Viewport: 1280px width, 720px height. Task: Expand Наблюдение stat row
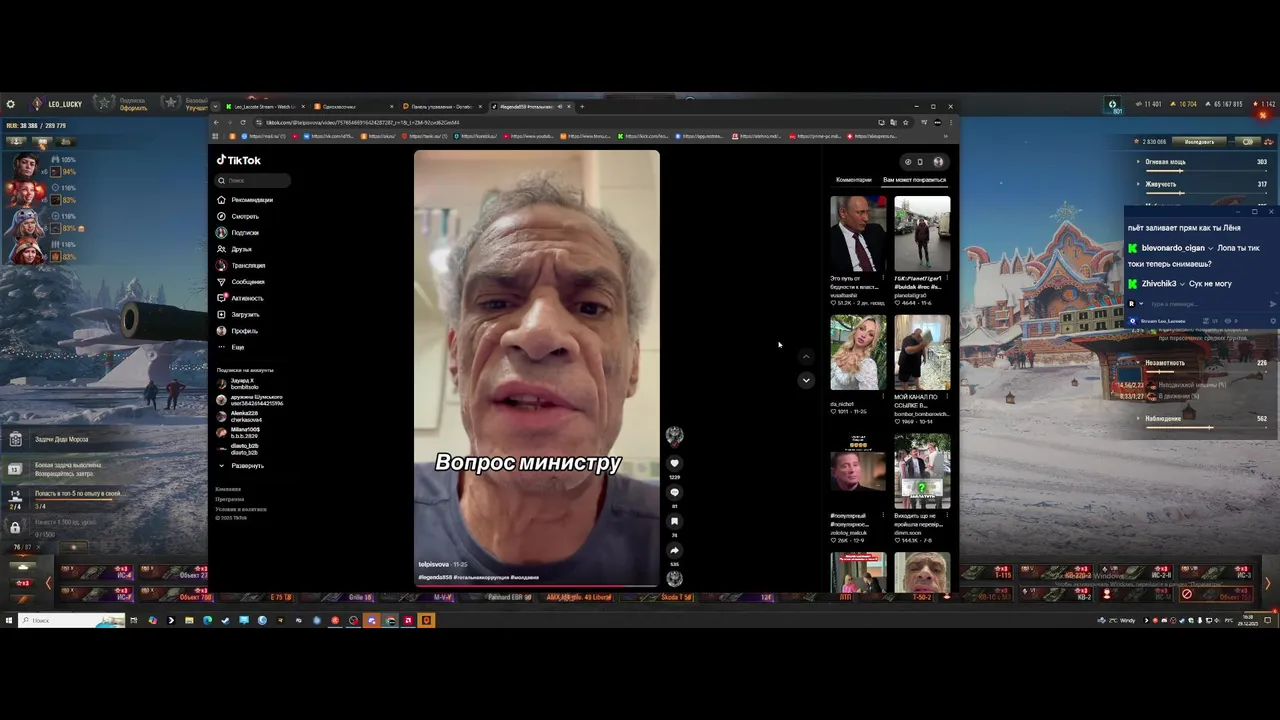(1201, 419)
